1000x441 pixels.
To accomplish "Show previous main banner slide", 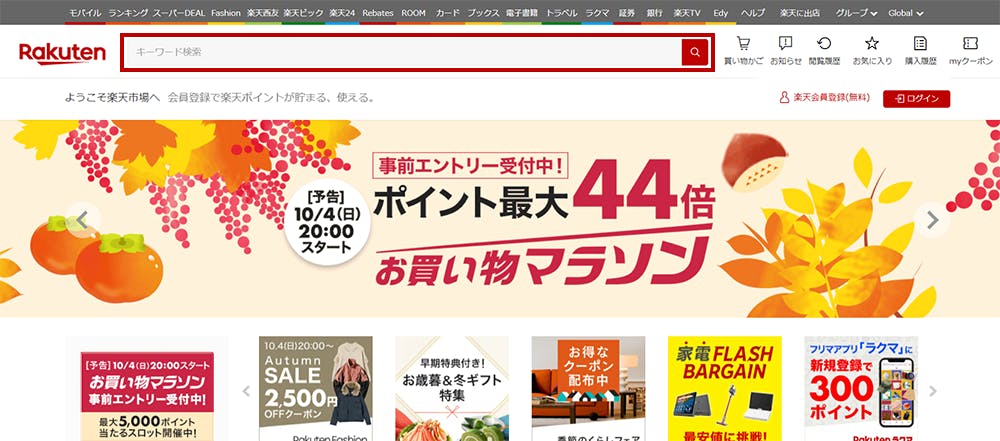I will click(x=83, y=220).
